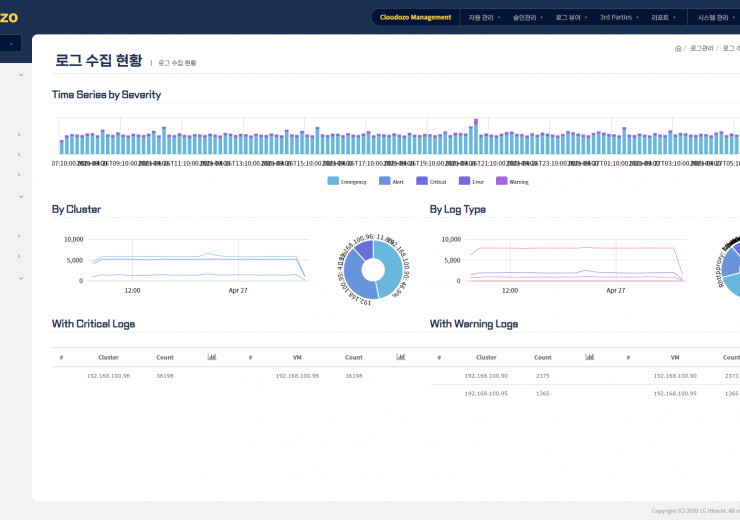Open the 로그 뷰어 menu
740x520 pixels.
pyautogui.click(x=571, y=17)
